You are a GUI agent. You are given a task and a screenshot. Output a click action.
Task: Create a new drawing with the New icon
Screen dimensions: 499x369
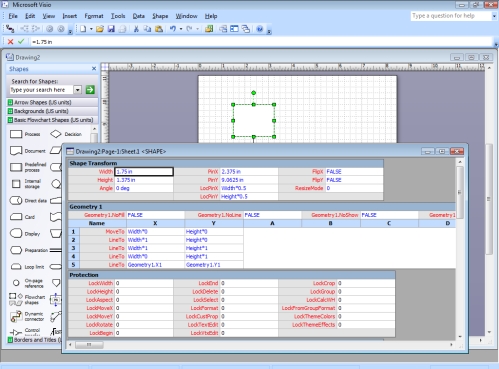tap(83, 29)
